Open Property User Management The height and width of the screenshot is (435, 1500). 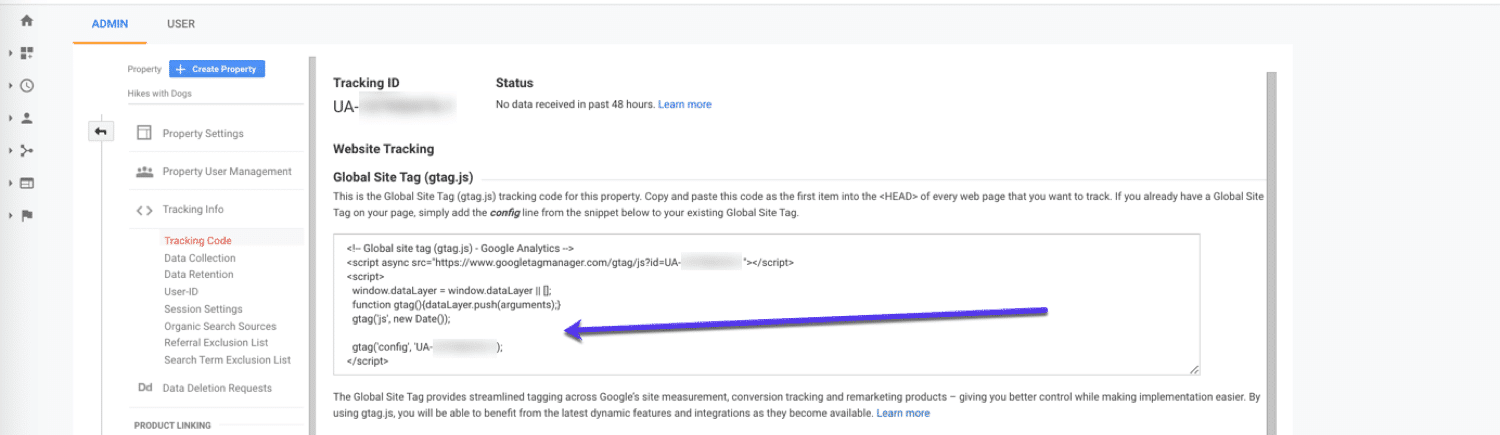point(226,172)
